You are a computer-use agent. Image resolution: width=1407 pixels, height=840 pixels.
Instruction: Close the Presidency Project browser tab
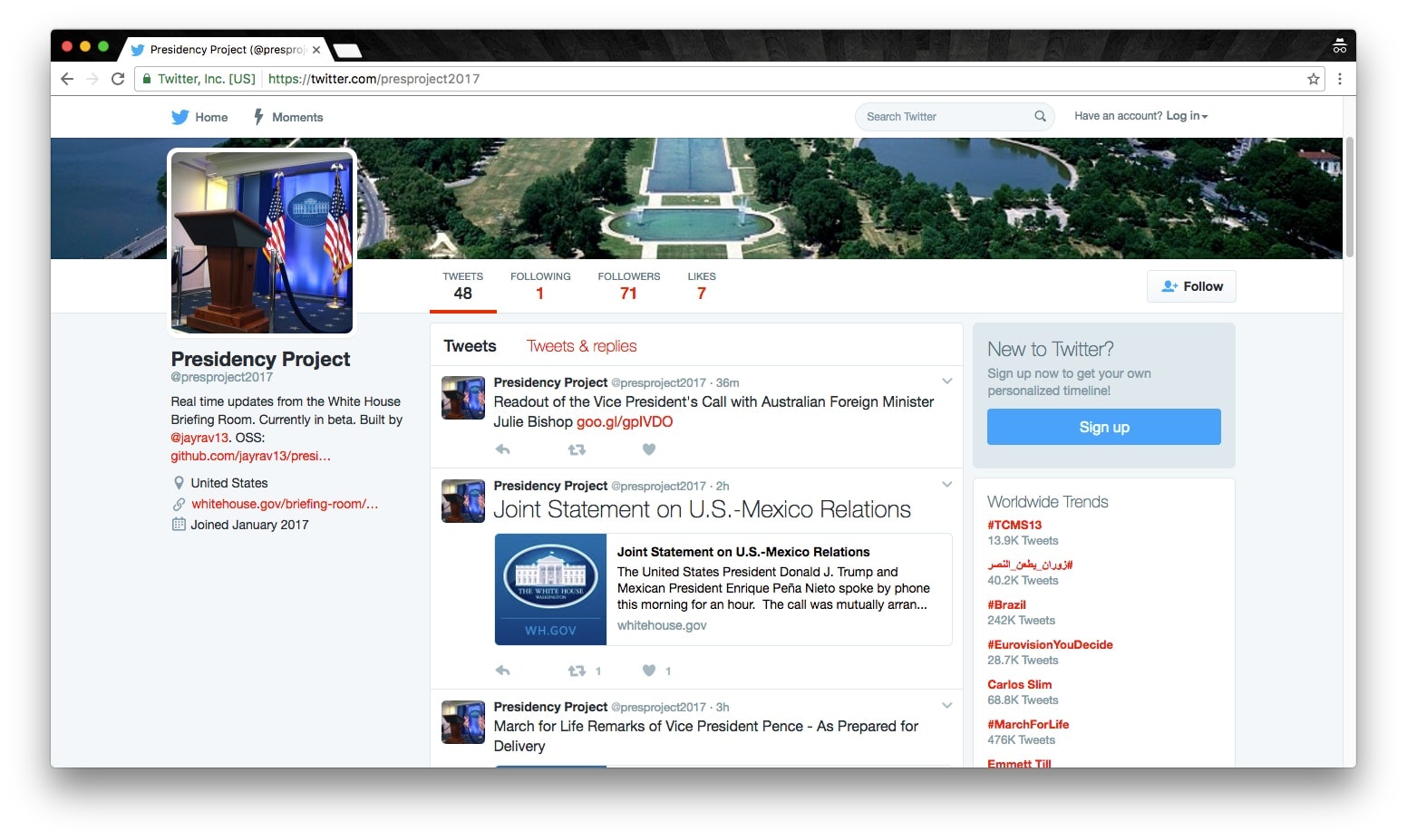coord(316,50)
